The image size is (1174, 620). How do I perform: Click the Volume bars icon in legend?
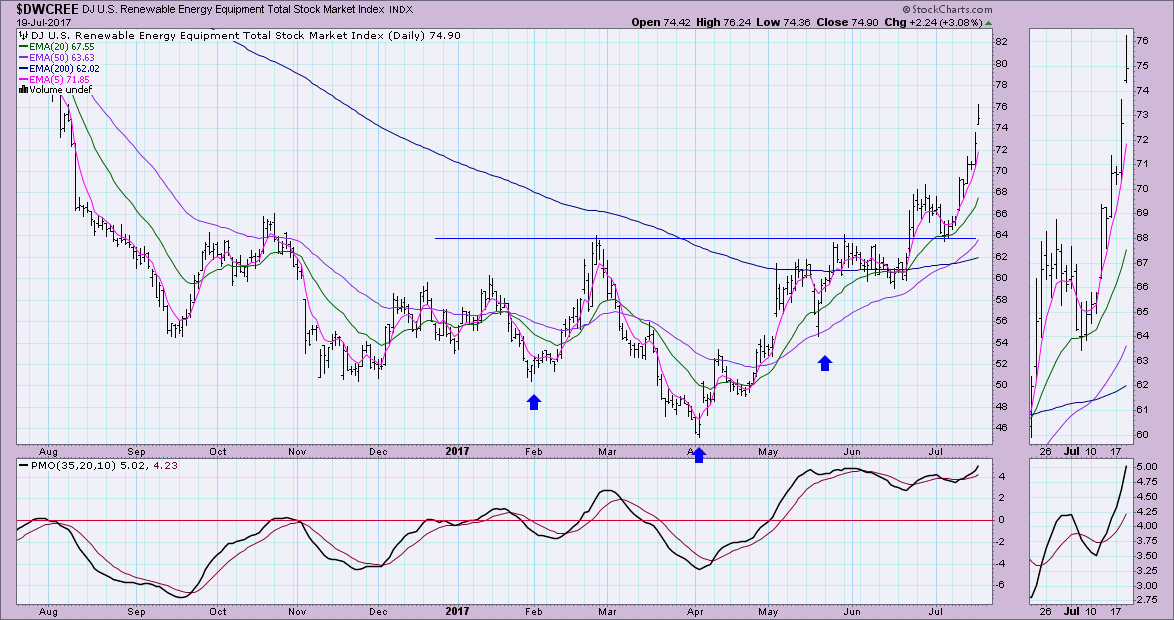[24, 90]
